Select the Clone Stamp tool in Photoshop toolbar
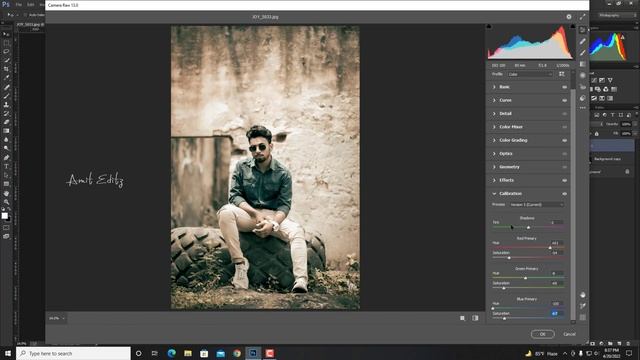640x360 pixels. tap(6, 105)
